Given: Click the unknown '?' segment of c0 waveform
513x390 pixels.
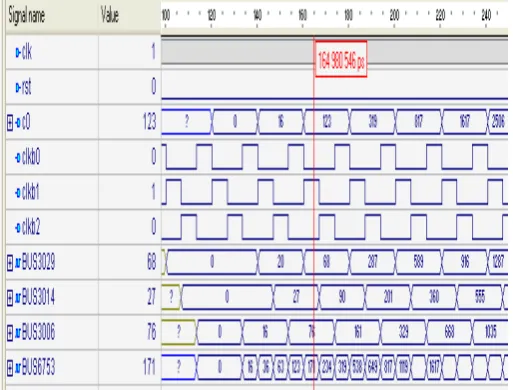Looking at the screenshot, I should pos(186,122).
